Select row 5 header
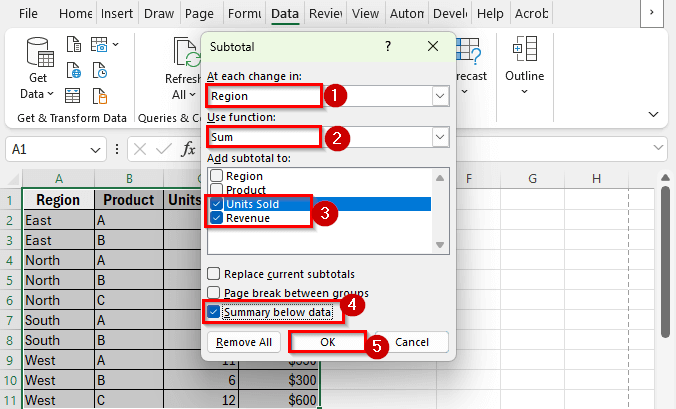The image size is (676, 409). click(10, 281)
